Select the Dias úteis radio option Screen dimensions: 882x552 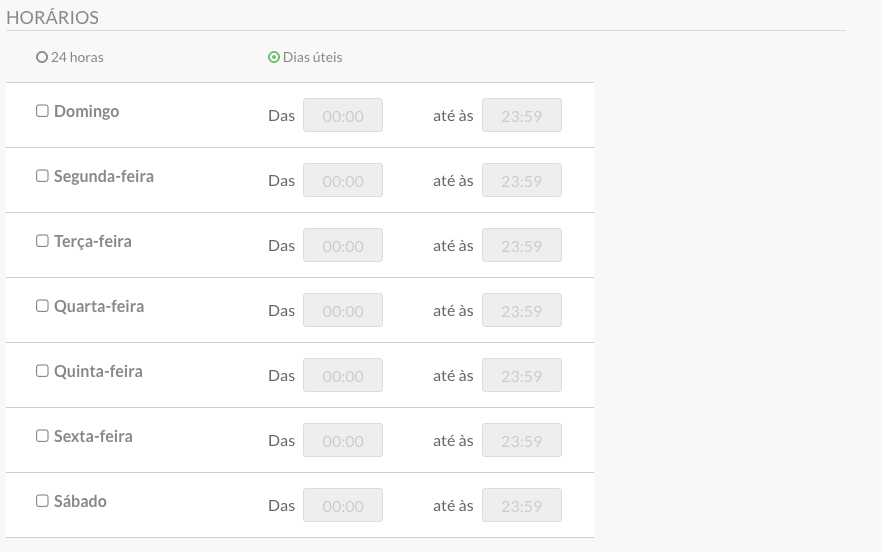coord(274,57)
